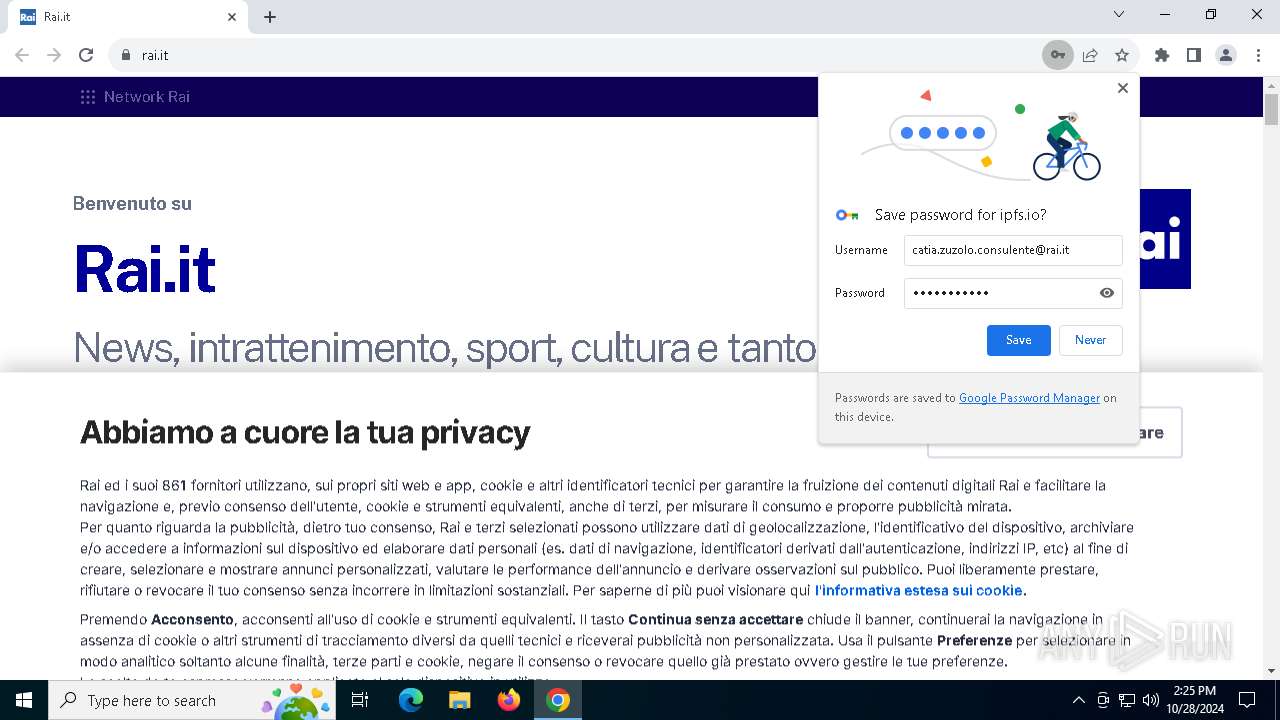Open the Windows Start menu
1280x720 pixels.
(x=24, y=700)
